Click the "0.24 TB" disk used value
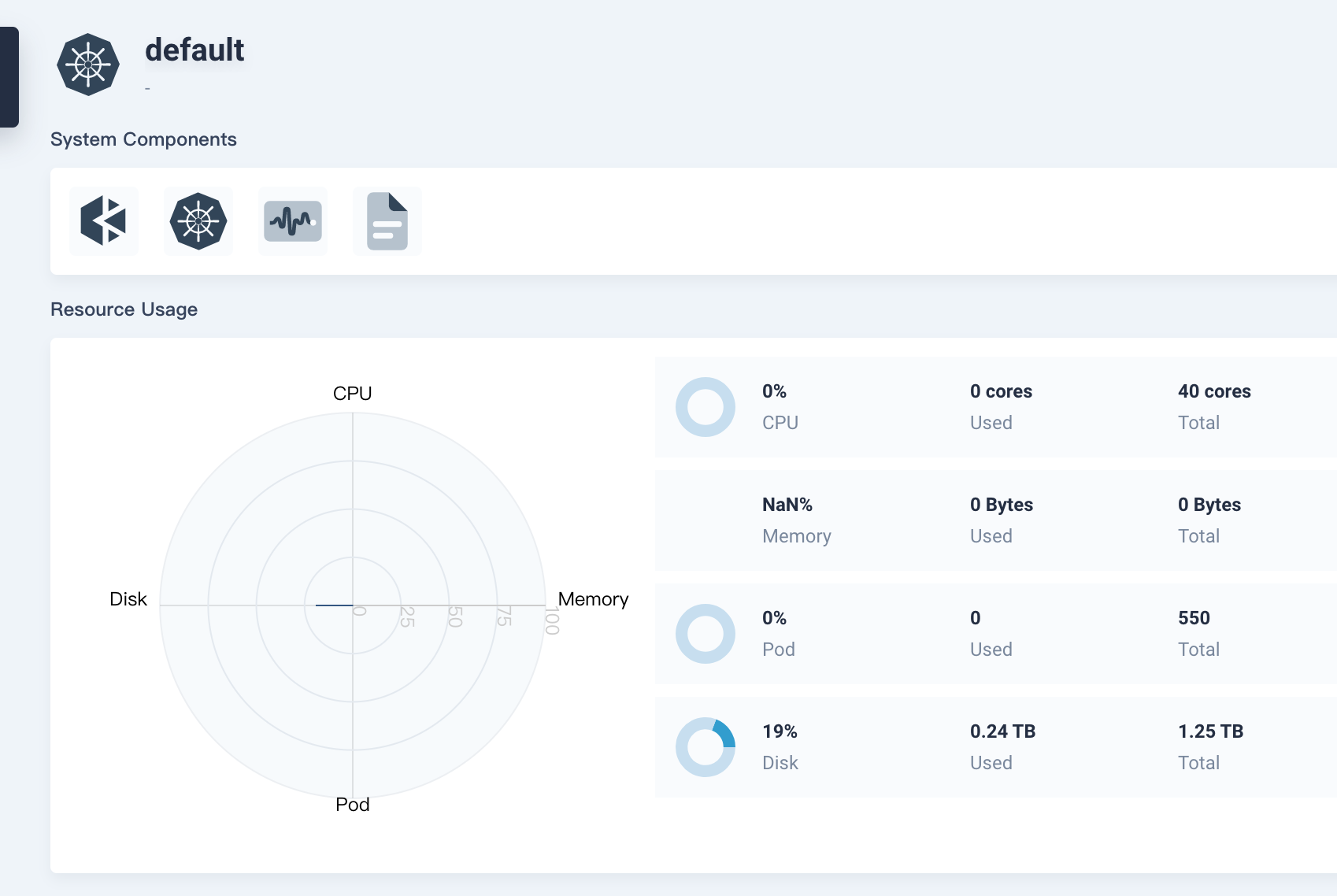The height and width of the screenshot is (896, 1337). [x=1002, y=731]
